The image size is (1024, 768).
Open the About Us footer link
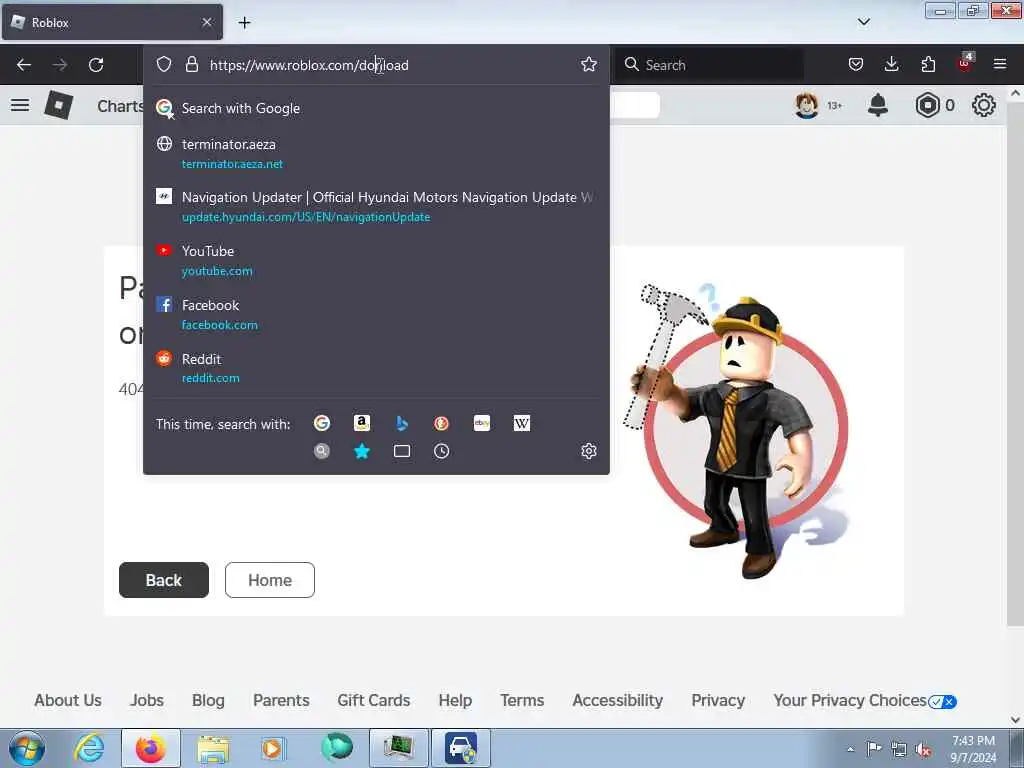click(x=68, y=700)
